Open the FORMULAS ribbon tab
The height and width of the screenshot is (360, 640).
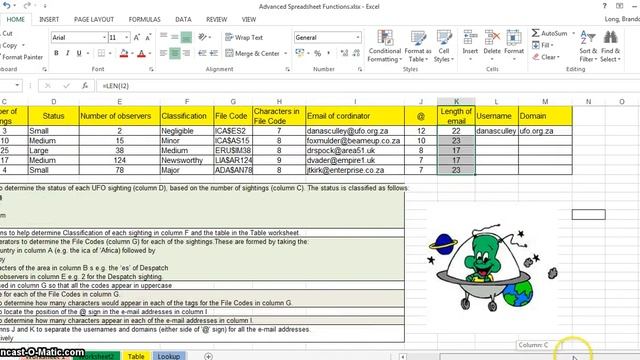tap(144, 19)
